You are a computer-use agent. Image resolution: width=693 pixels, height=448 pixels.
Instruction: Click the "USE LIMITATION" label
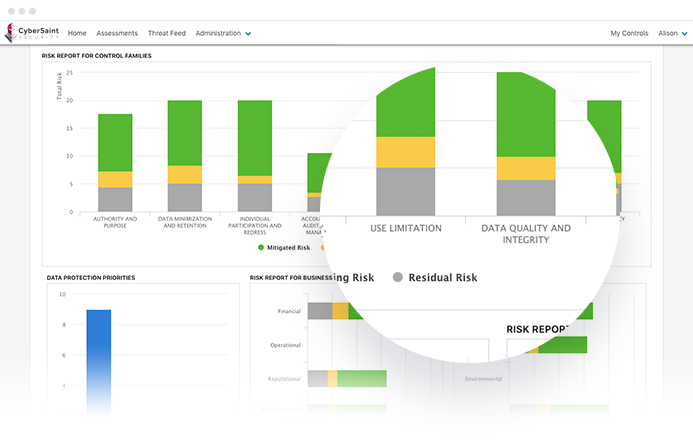click(406, 228)
